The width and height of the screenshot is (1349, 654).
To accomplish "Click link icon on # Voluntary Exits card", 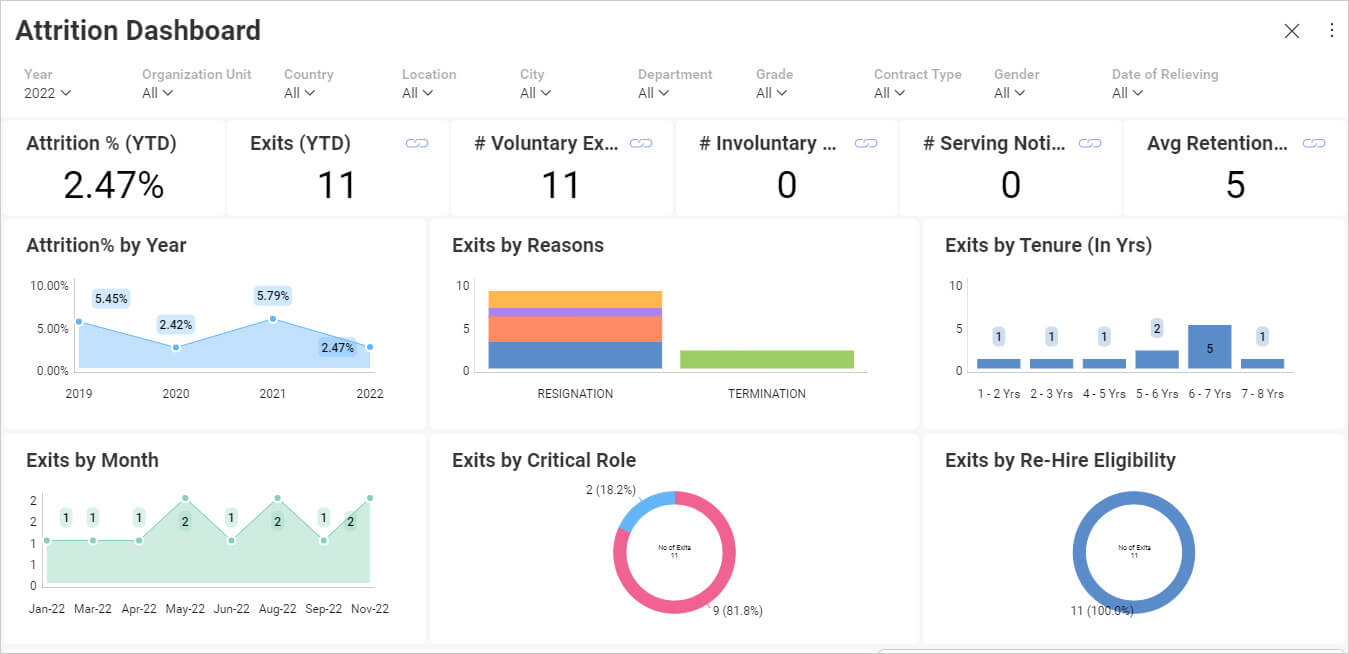I will click(641, 143).
